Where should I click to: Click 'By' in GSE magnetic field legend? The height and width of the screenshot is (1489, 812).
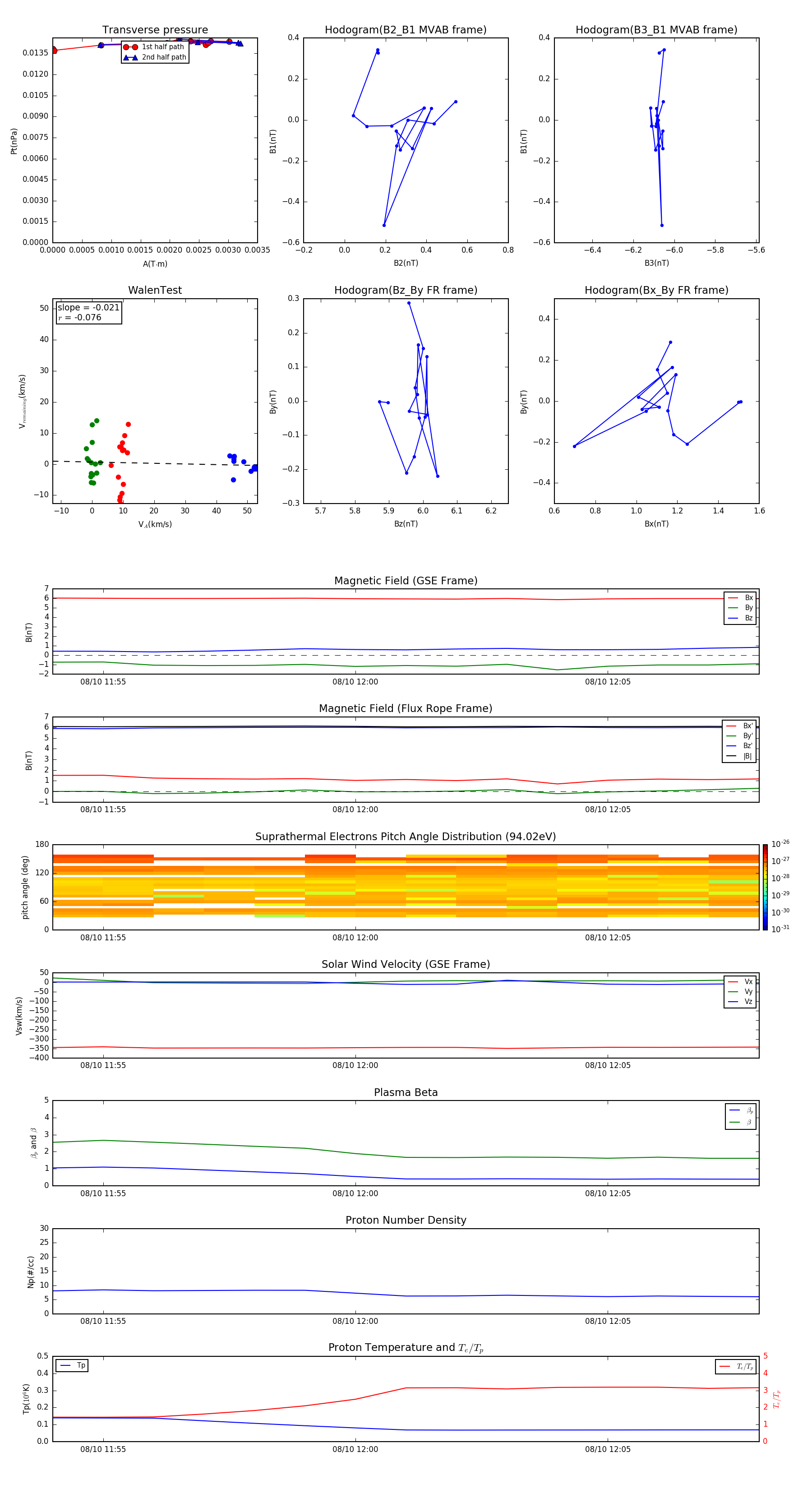pyautogui.click(x=741, y=607)
